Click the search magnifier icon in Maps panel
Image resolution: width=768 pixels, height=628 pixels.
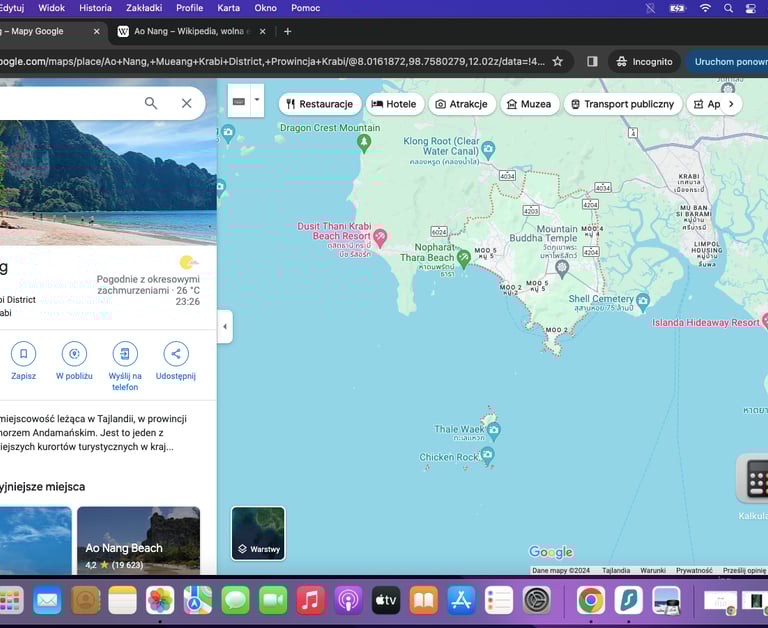point(151,103)
